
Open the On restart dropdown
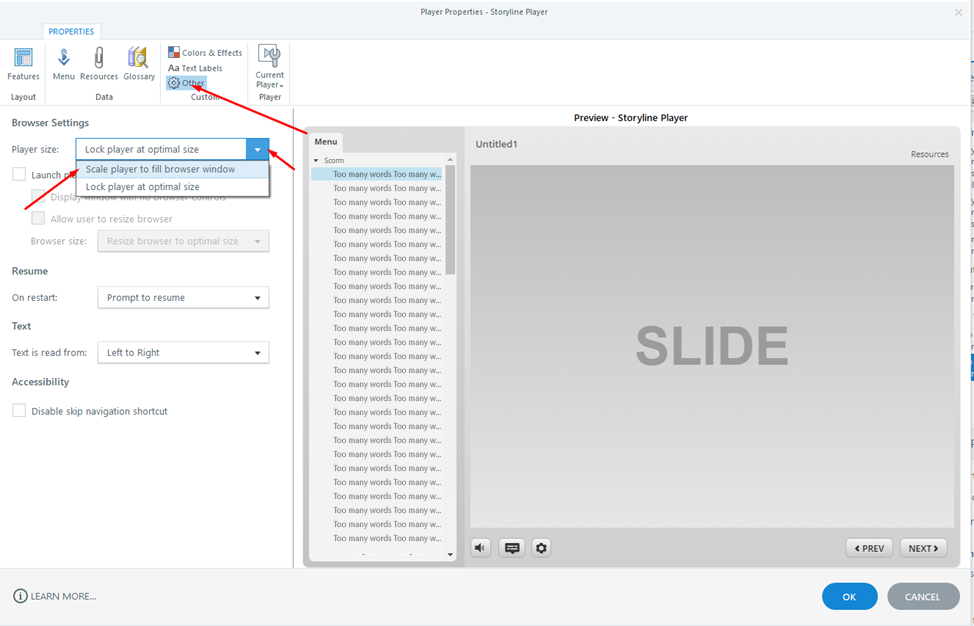[x=183, y=297]
